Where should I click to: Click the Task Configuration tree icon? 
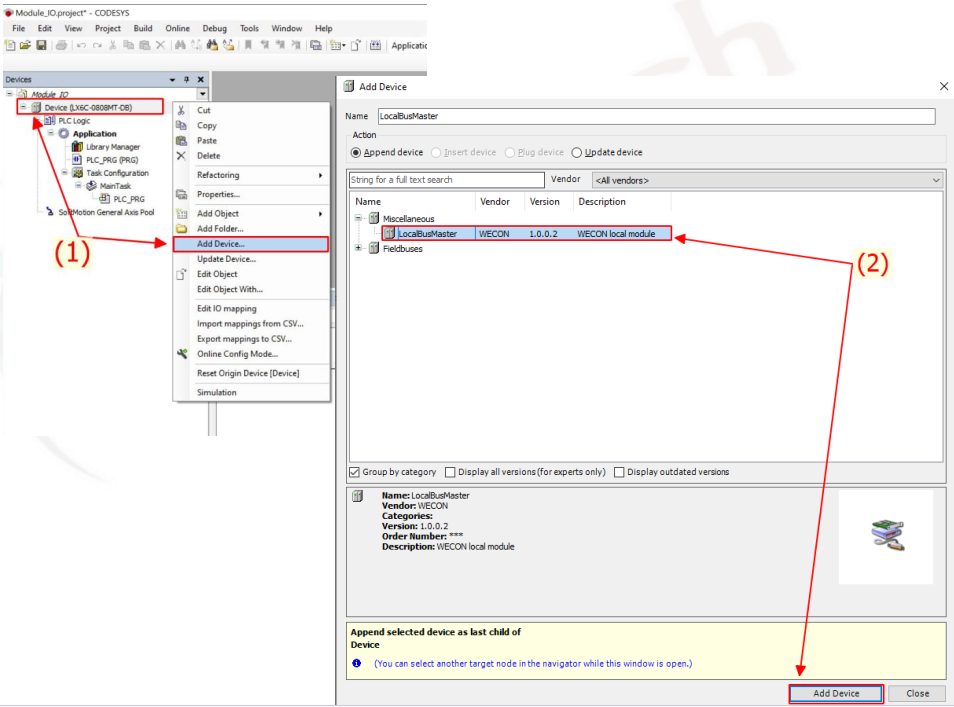(x=77, y=173)
